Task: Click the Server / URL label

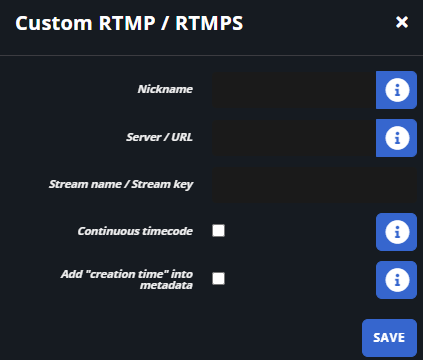Action: (x=159, y=137)
